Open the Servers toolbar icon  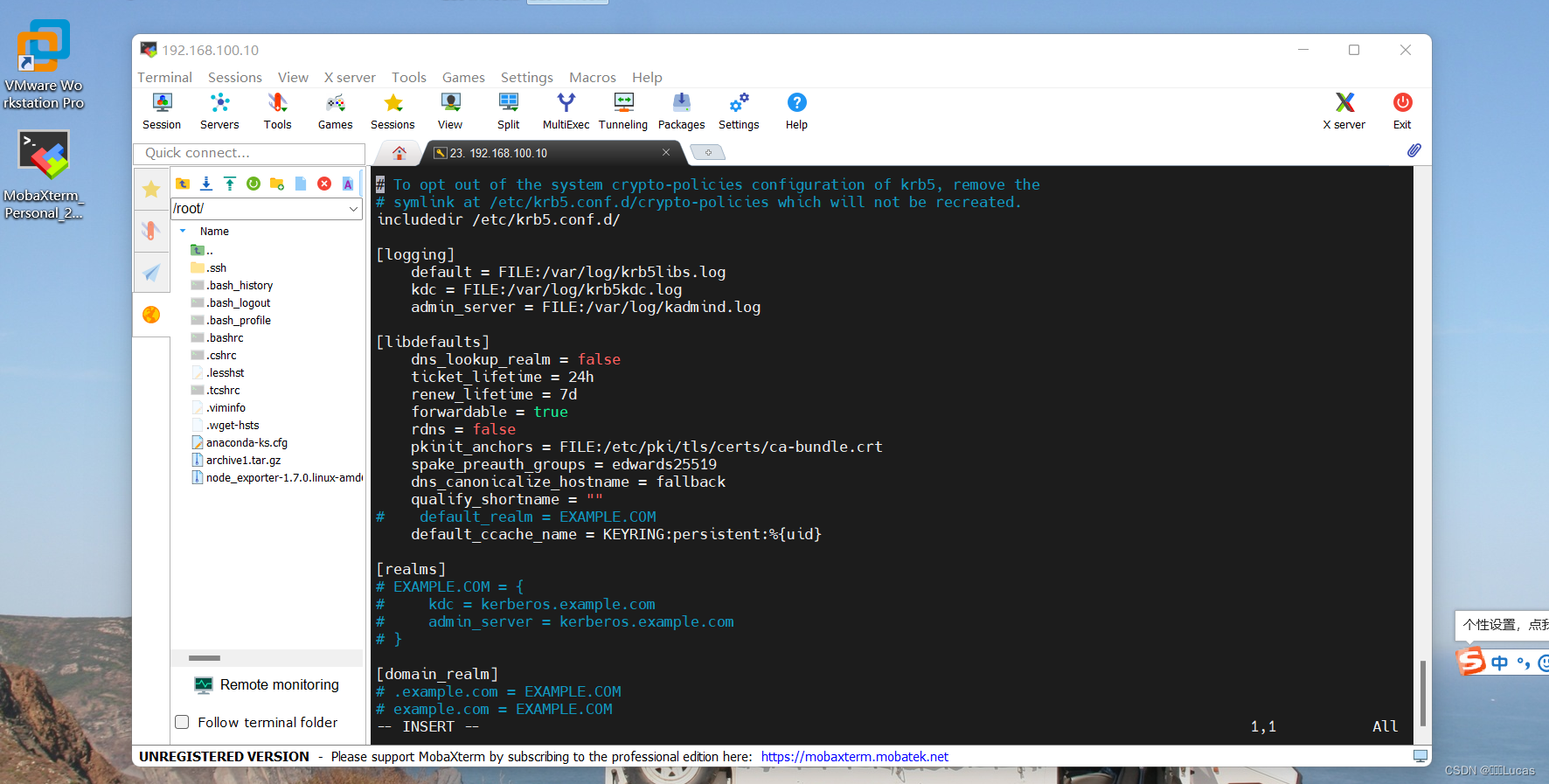pos(219,111)
